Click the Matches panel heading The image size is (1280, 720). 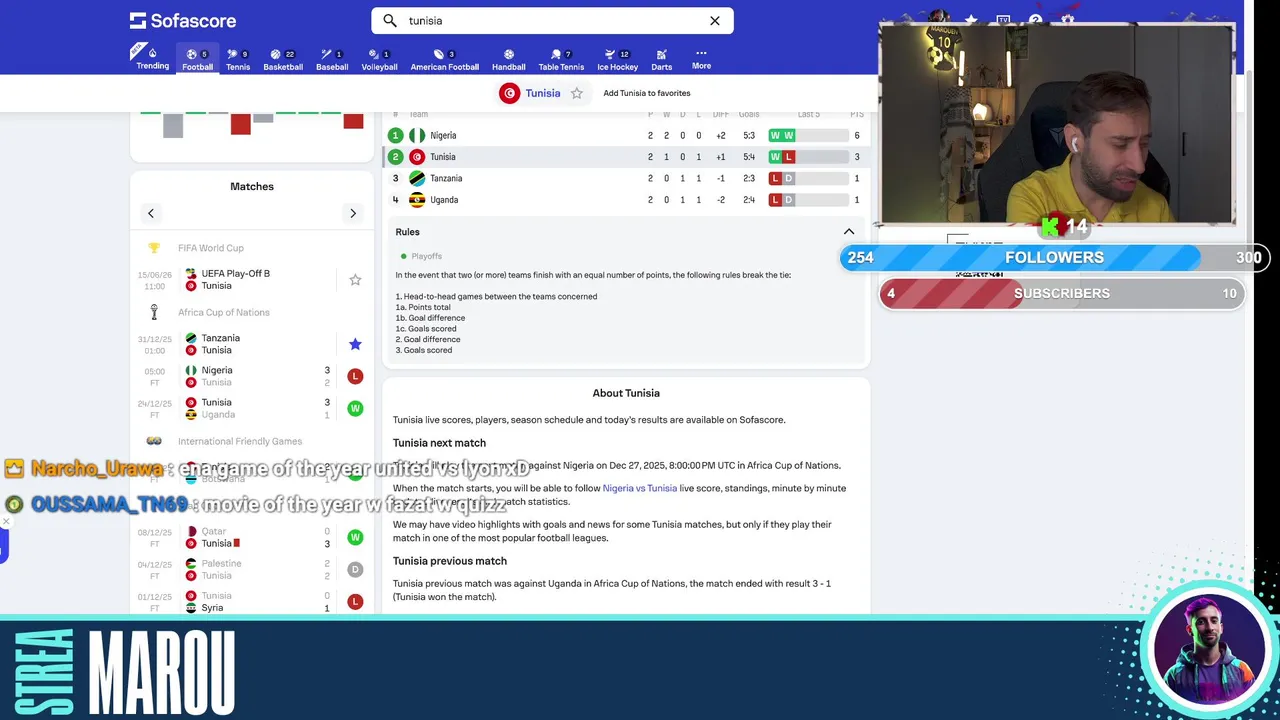(252, 186)
